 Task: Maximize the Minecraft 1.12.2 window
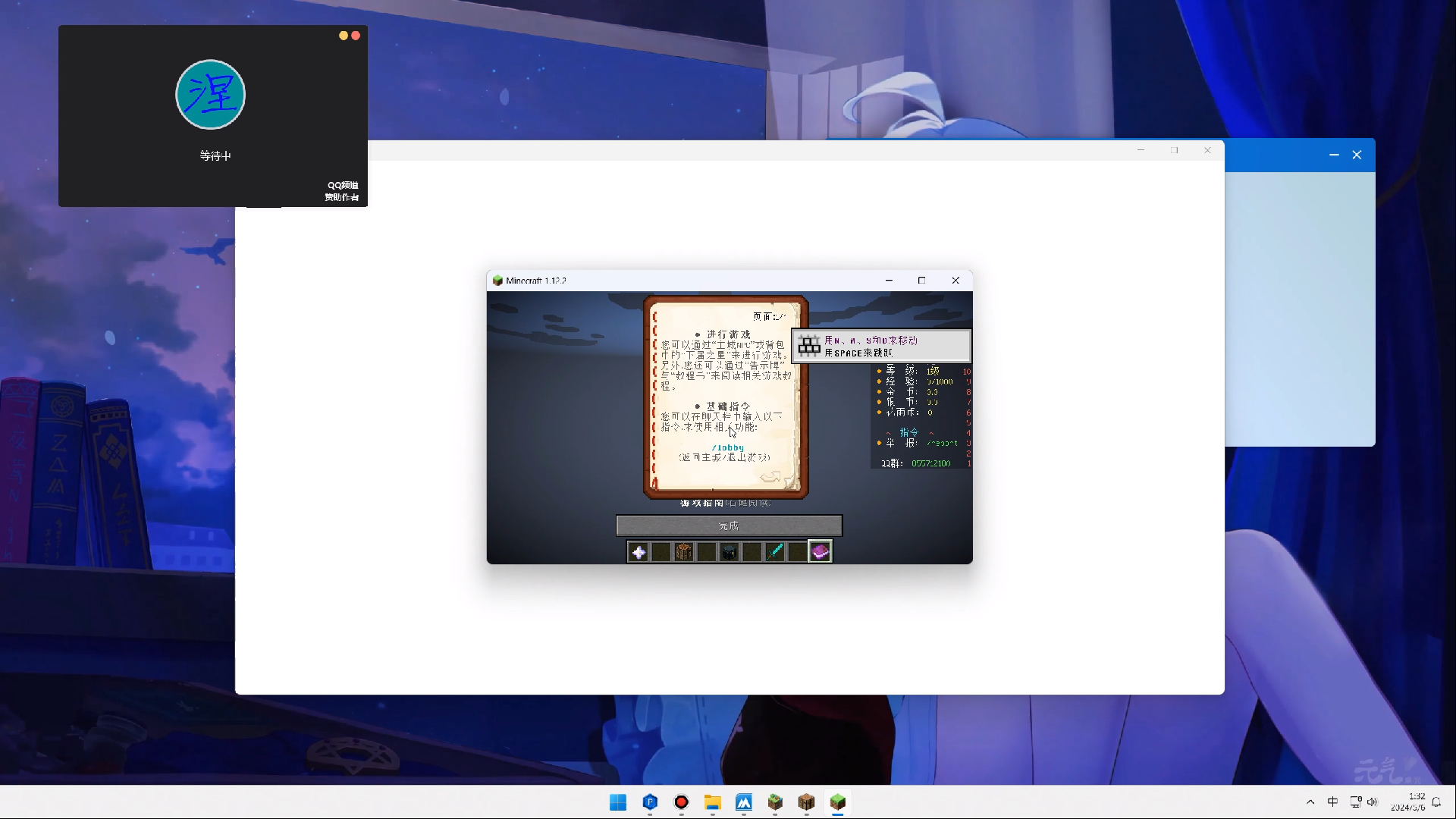coord(921,281)
